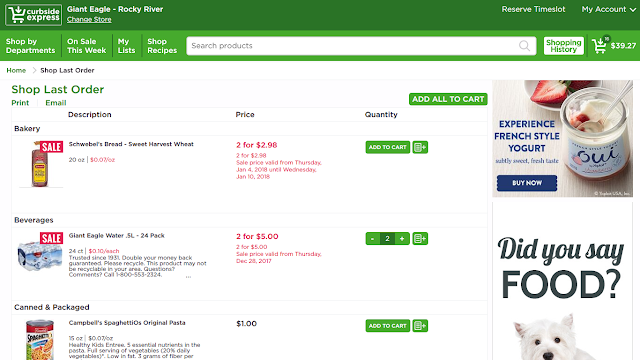Screen dimensions: 640x360
Task: Click Schwebel's Bread product thumbnail
Action: tap(41, 164)
